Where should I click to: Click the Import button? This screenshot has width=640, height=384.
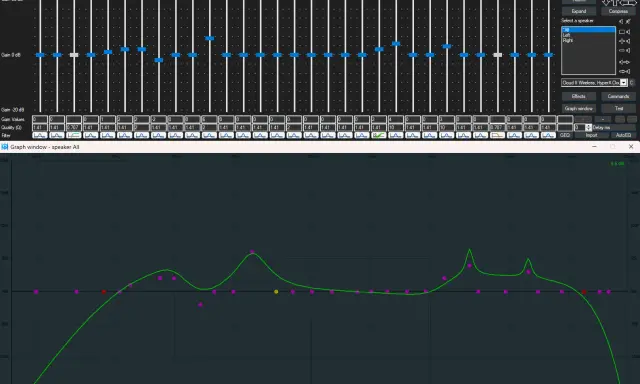coord(591,135)
